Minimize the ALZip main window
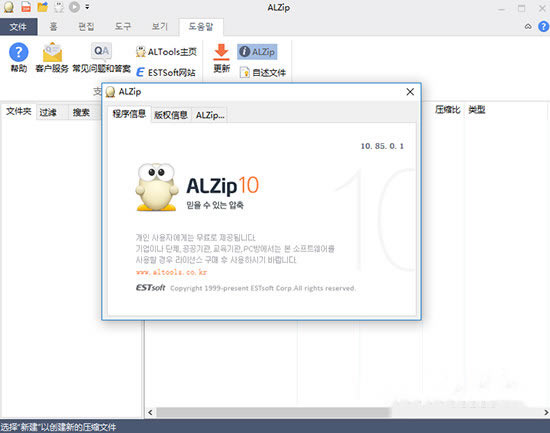The height and width of the screenshot is (433, 550). click(502, 8)
